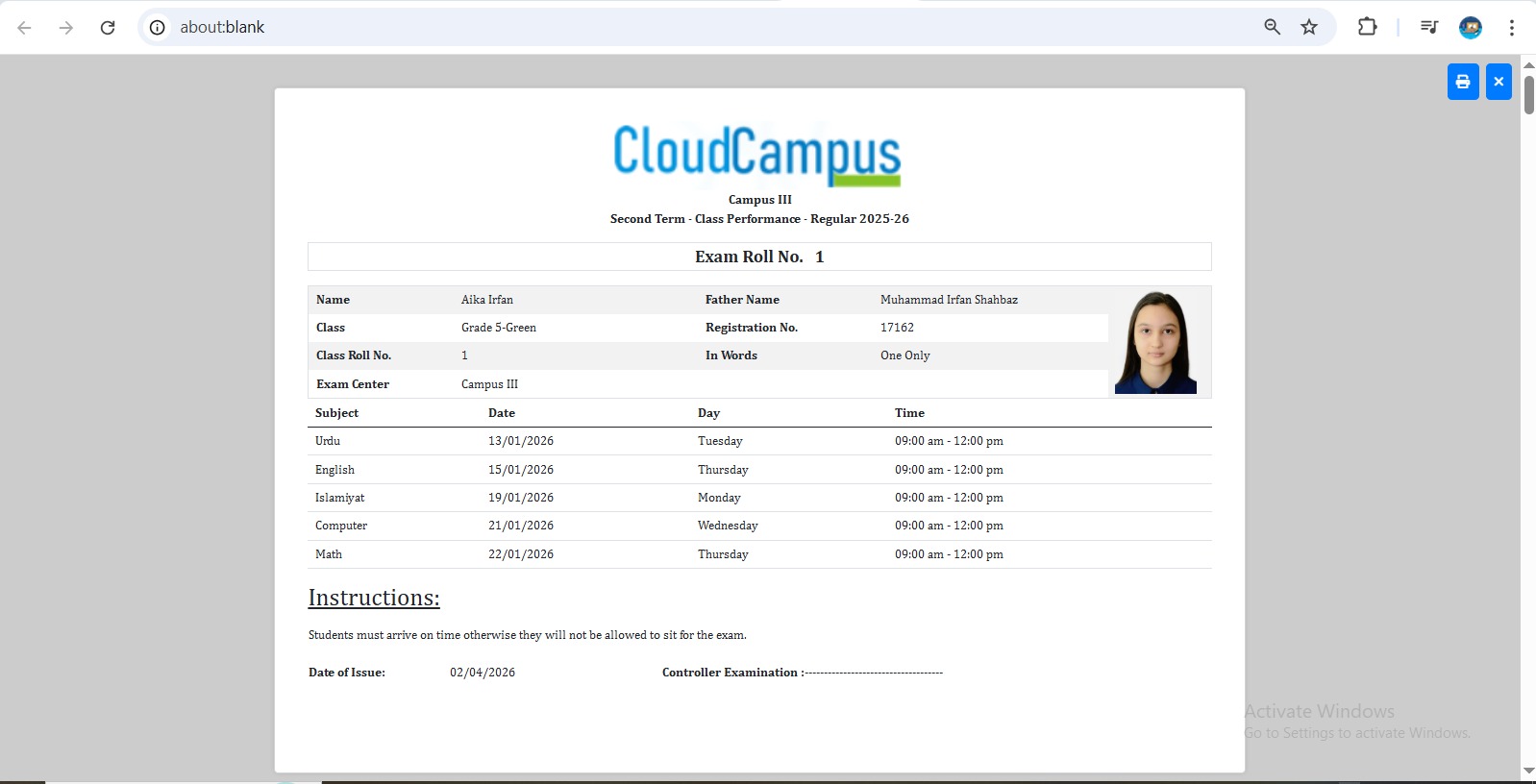Click the One Only text
1536x784 pixels.
[x=904, y=355]
